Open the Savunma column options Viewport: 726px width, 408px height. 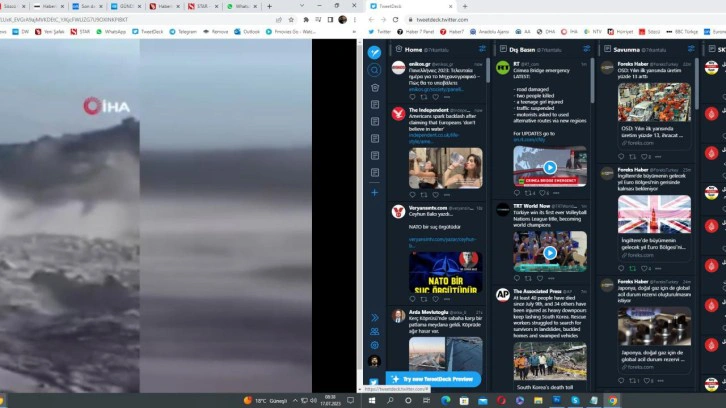pyautogui.click(x=690, y=49)
